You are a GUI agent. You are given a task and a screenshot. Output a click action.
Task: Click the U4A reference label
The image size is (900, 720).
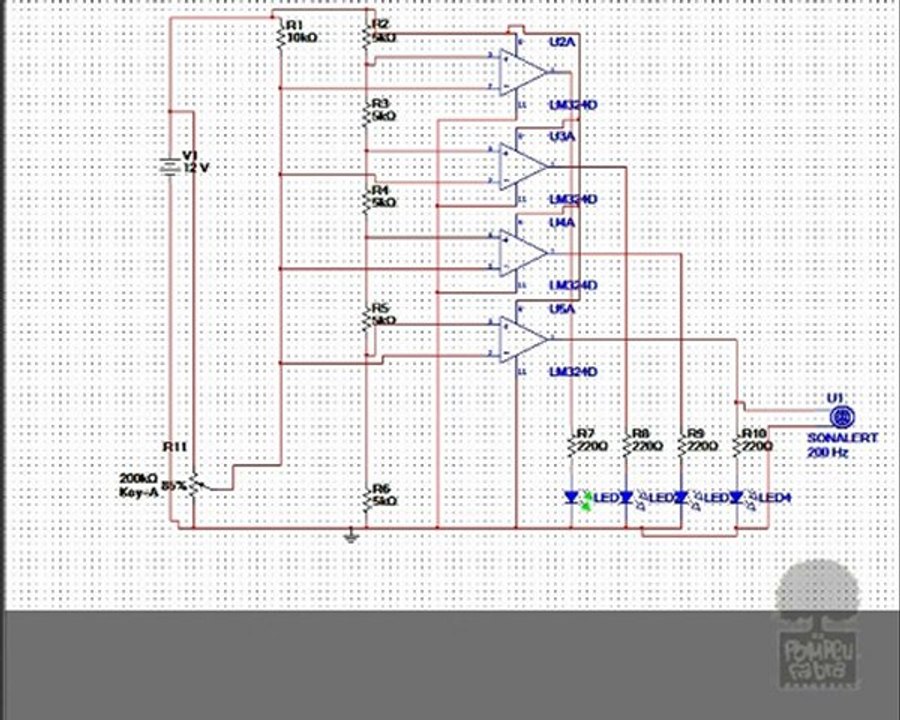tap(562, 222)
